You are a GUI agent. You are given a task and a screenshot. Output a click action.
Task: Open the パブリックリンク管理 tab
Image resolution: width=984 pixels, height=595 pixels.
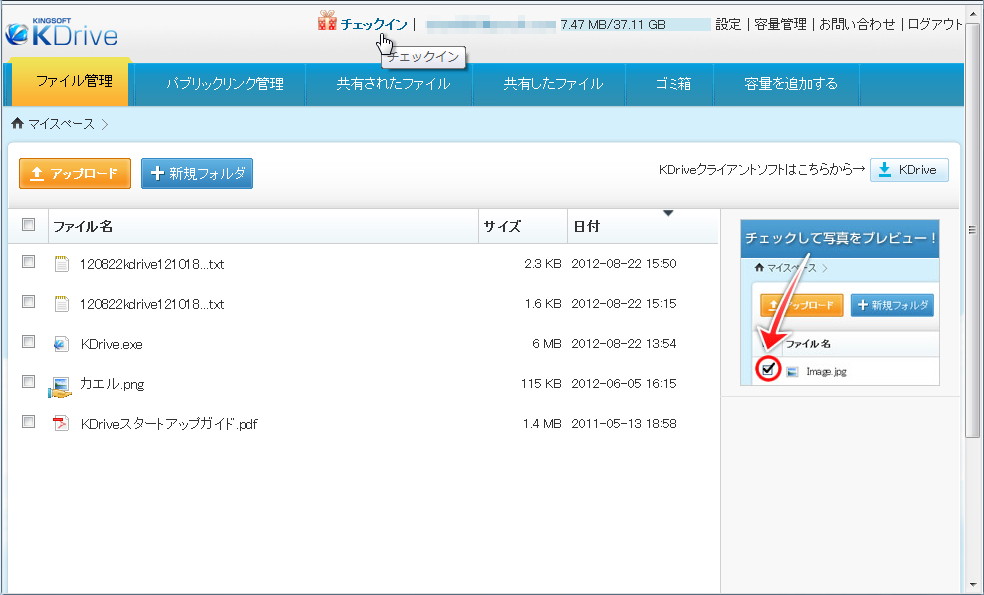tap(229, 84)
